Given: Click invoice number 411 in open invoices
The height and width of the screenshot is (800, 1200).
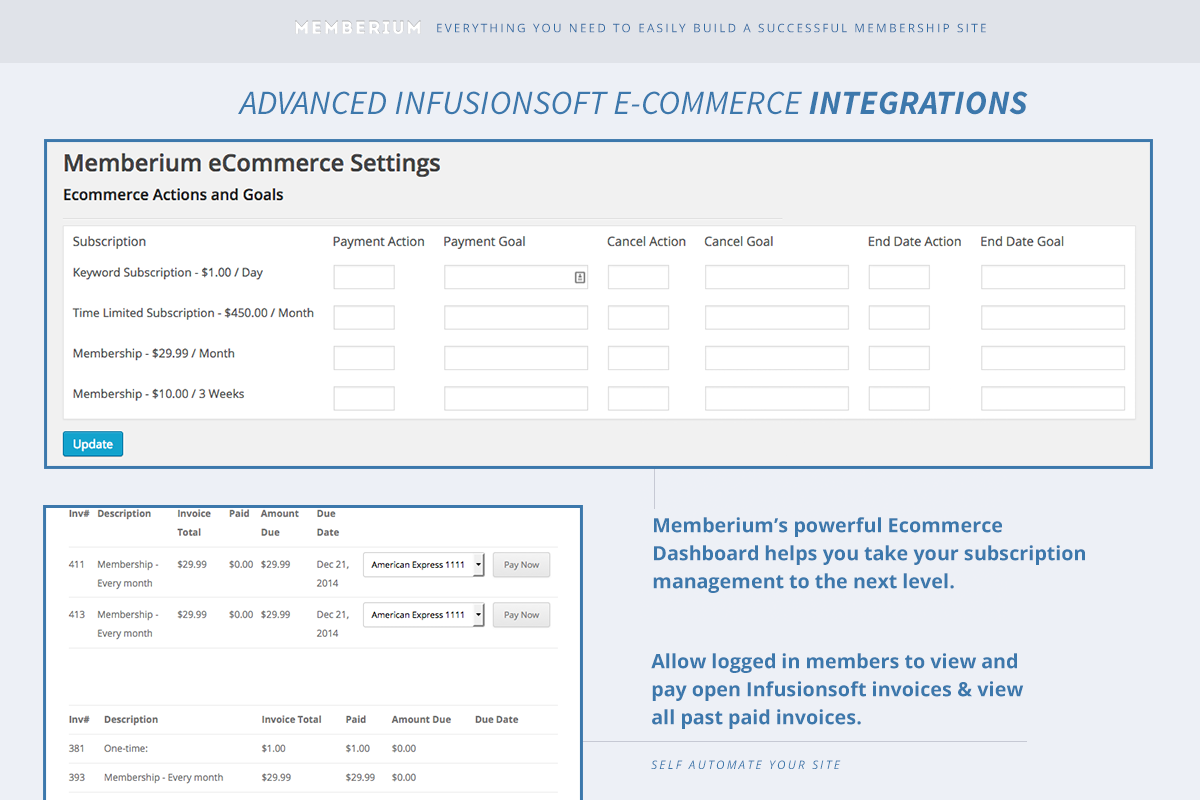Looking at the screenshot, I should point(76,564).
